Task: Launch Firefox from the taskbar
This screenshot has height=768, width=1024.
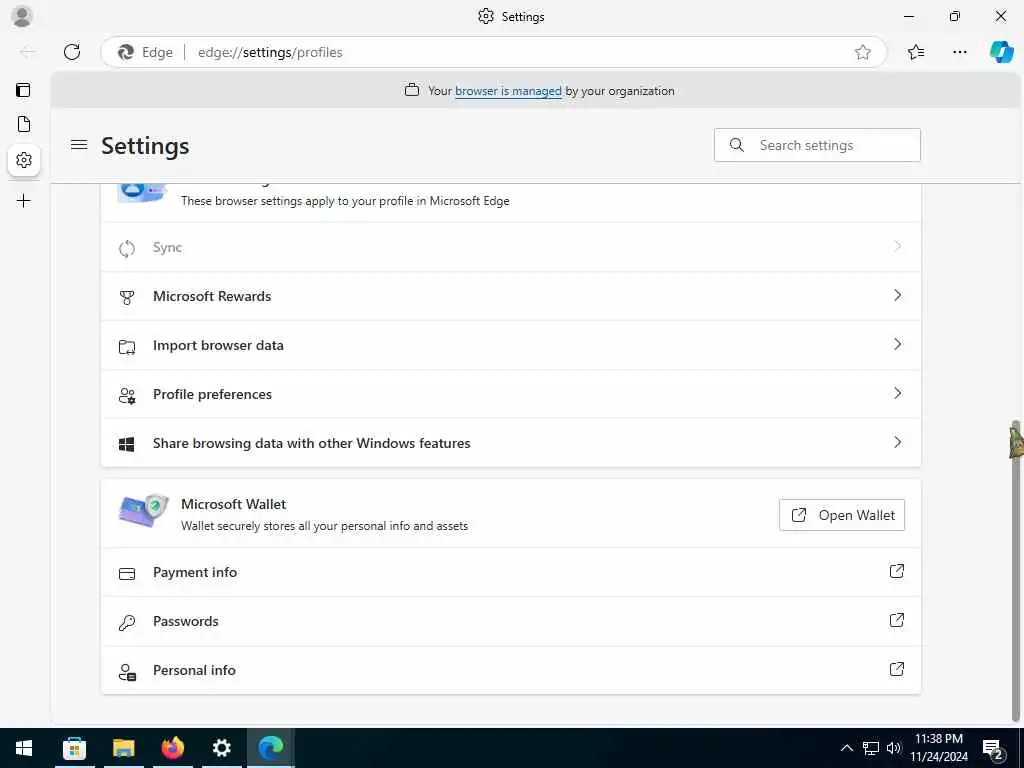Action: [x=172, y=748]
